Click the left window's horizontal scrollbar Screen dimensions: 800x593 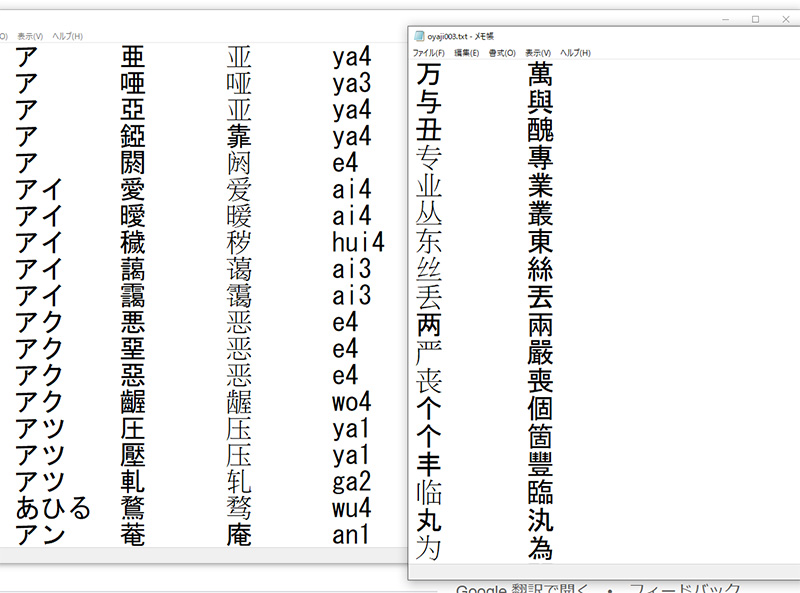[x=200, y=554]
